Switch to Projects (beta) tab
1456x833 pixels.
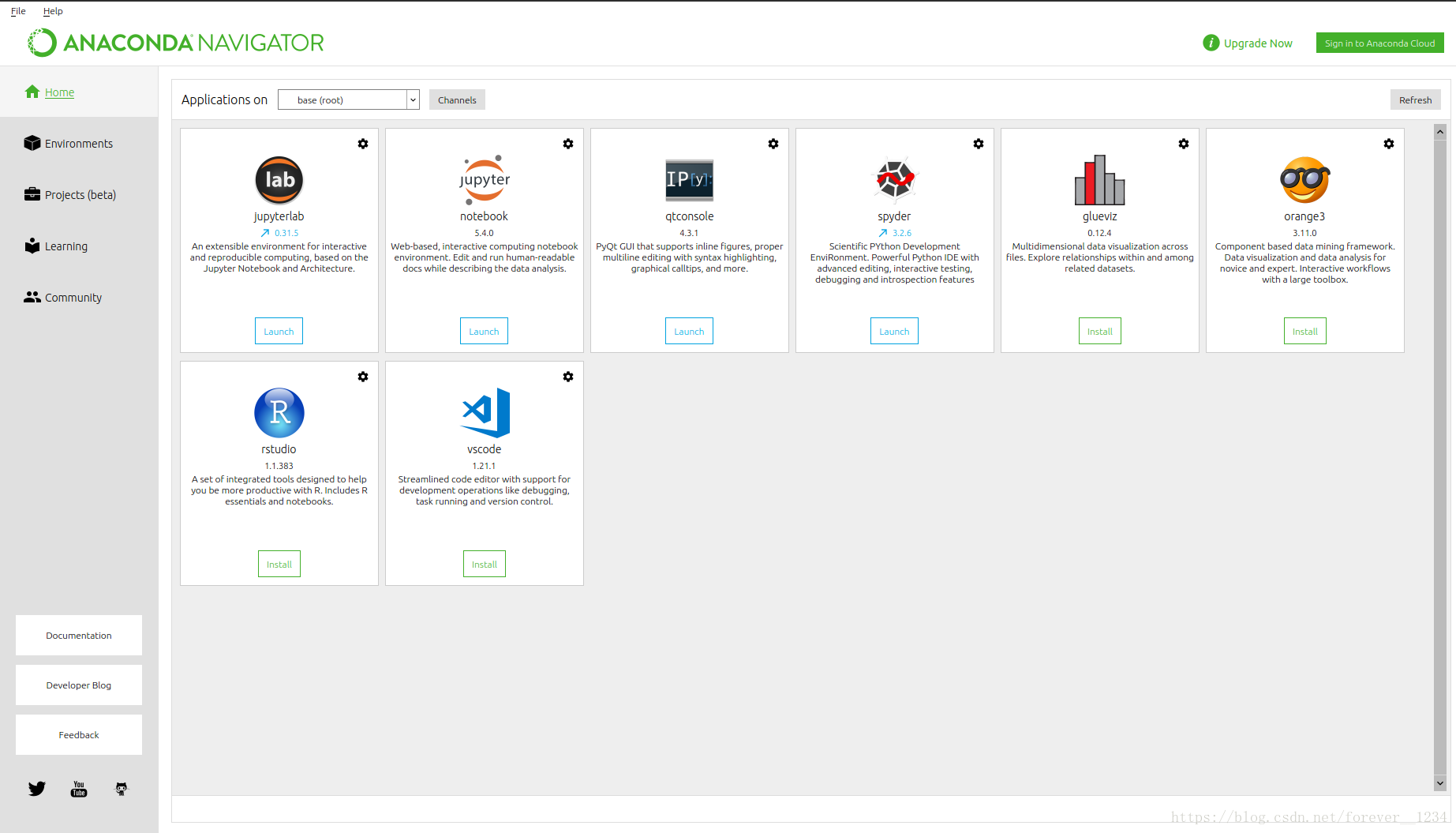pos(79,194)
